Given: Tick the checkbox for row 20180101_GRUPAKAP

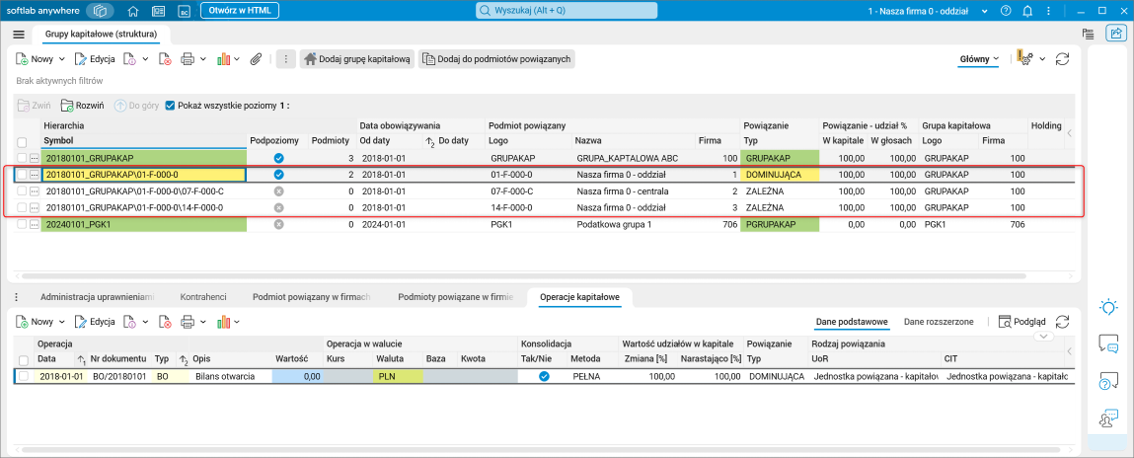Looking at the screenshot, I should pos(22,158).
